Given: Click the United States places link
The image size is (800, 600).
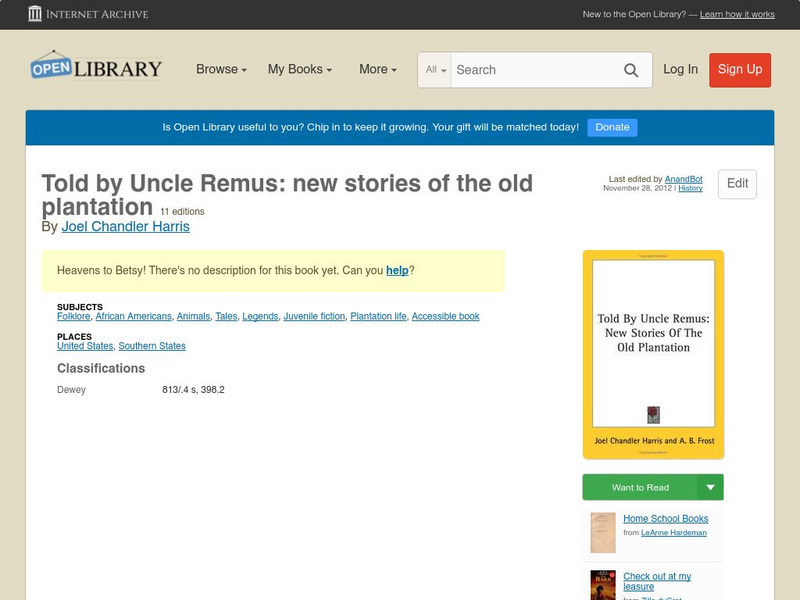Looking at the screenshot, I should click(87, 345).
